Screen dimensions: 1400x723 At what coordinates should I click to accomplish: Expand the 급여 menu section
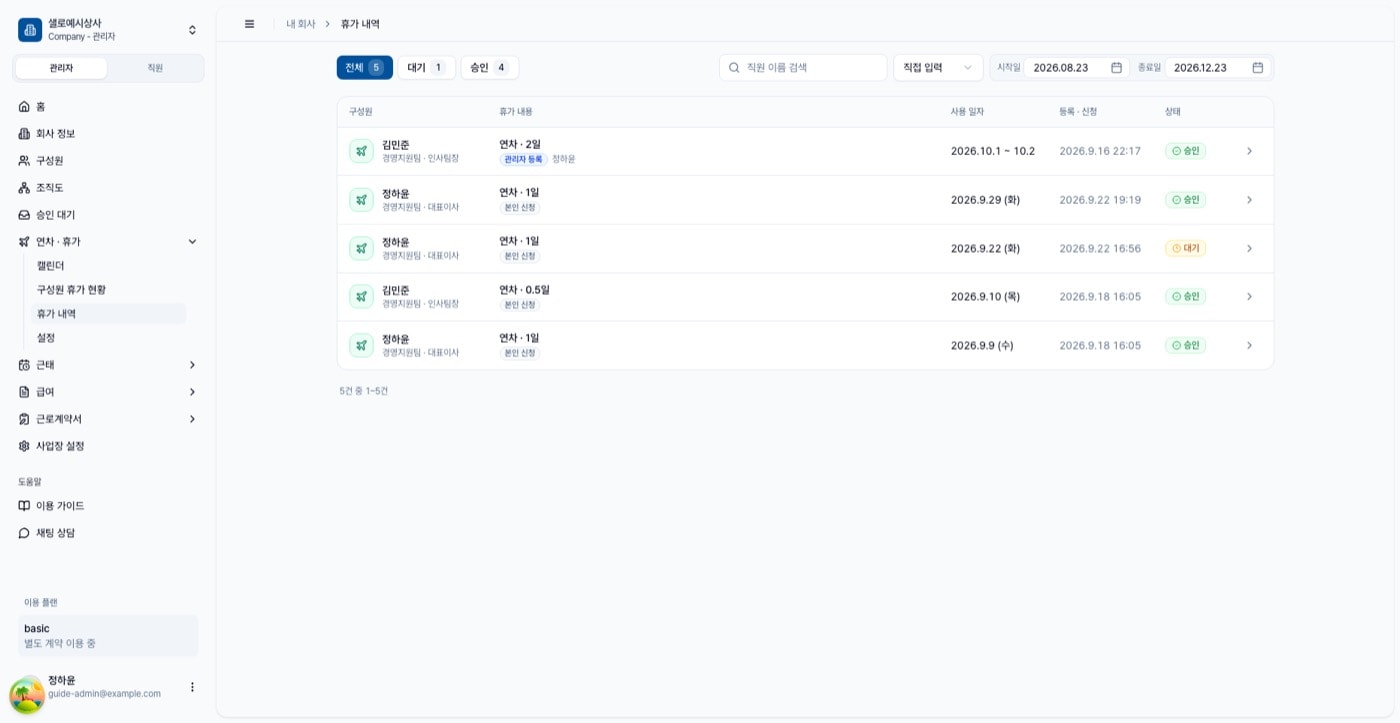(x=192, y=392)
